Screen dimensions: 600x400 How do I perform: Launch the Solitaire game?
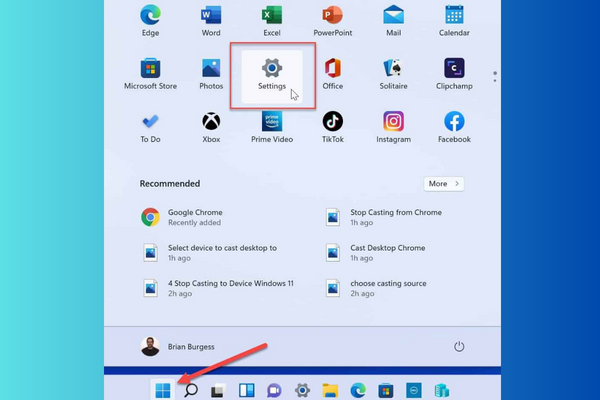click(x=393, y=74)
